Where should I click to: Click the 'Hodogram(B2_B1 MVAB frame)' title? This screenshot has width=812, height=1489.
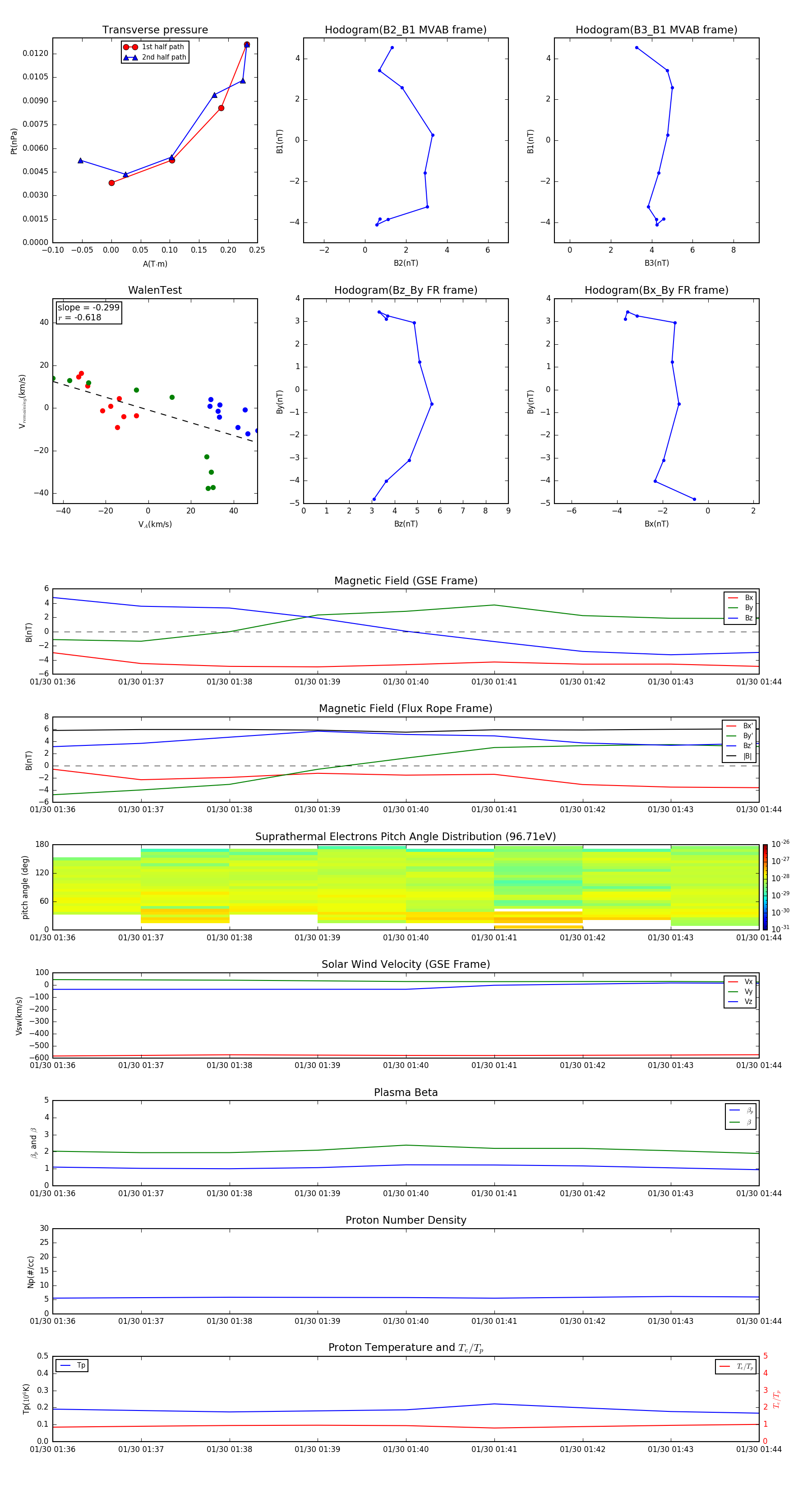click(406, 30)
